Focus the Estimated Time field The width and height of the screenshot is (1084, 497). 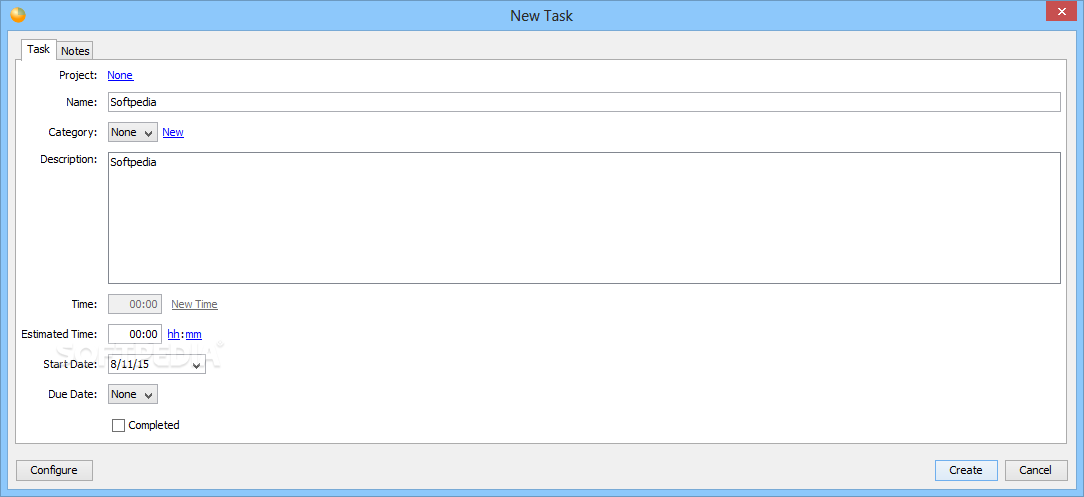pos(135,334)
